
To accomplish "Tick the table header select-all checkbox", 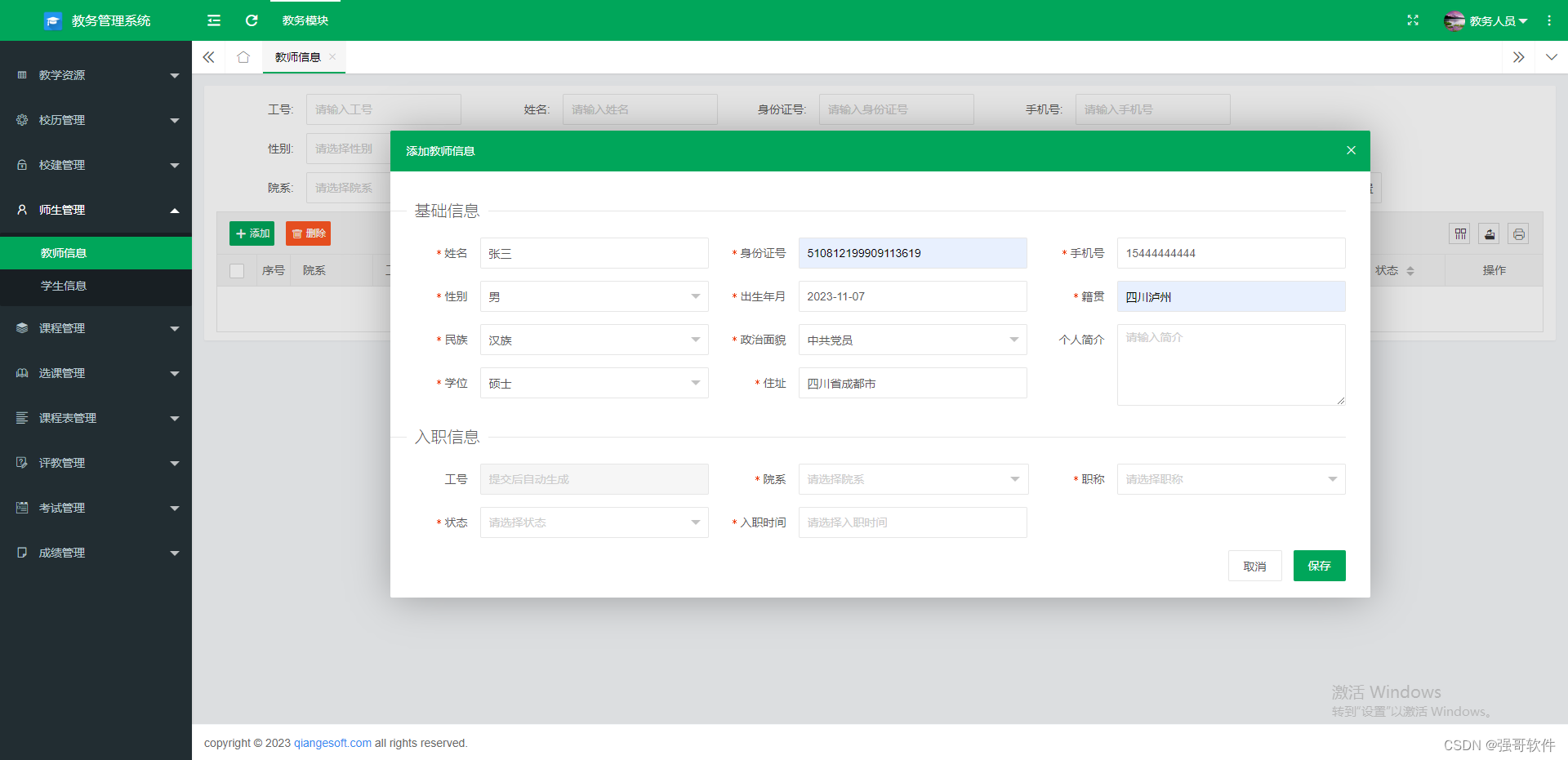I will [237, 271].
